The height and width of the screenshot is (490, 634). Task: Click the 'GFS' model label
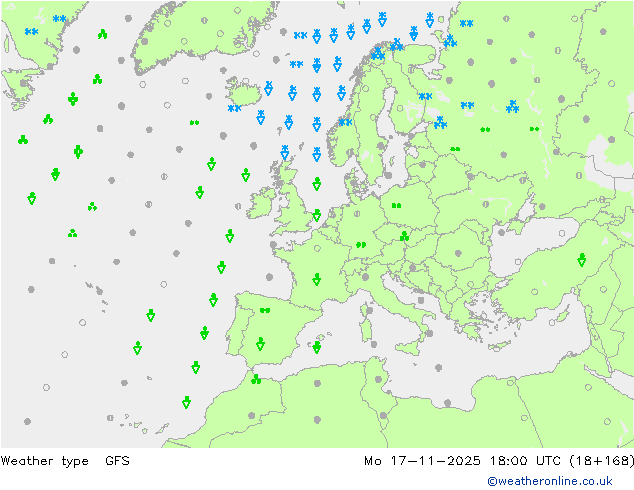[x=117, y=460]
